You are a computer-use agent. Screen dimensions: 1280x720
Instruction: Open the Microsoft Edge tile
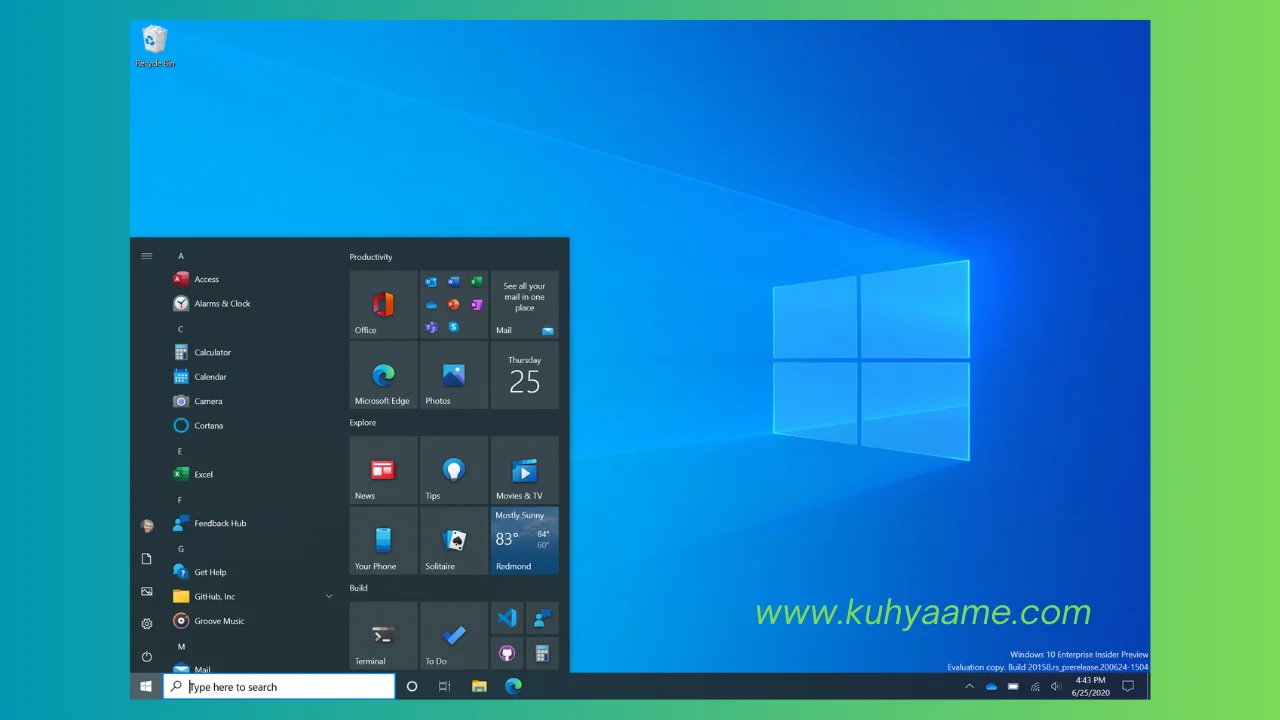click(383, 375)
